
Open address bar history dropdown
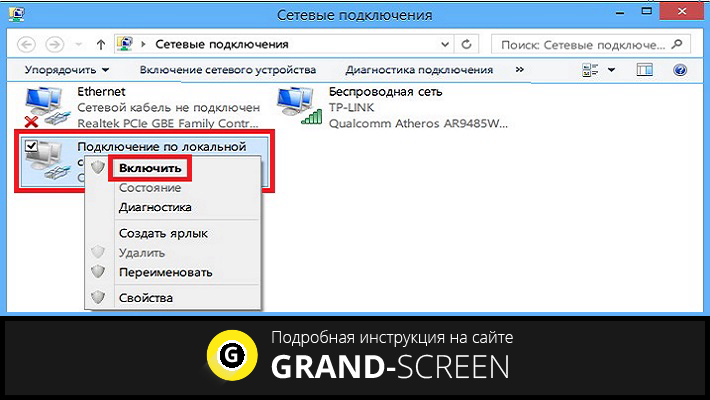[x=443, y=45]
